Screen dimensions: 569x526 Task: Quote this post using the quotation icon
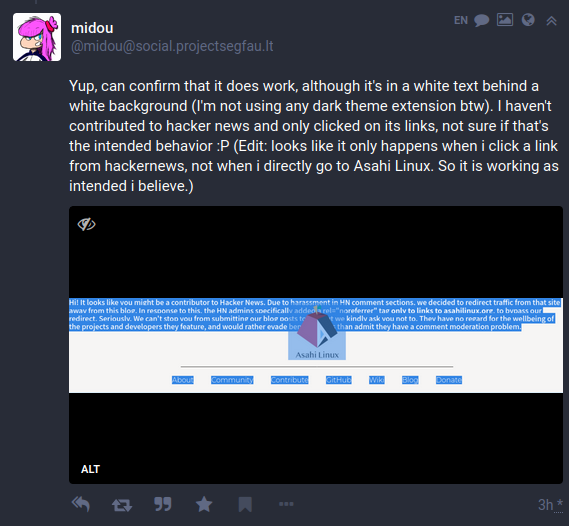tap(163, 504)
